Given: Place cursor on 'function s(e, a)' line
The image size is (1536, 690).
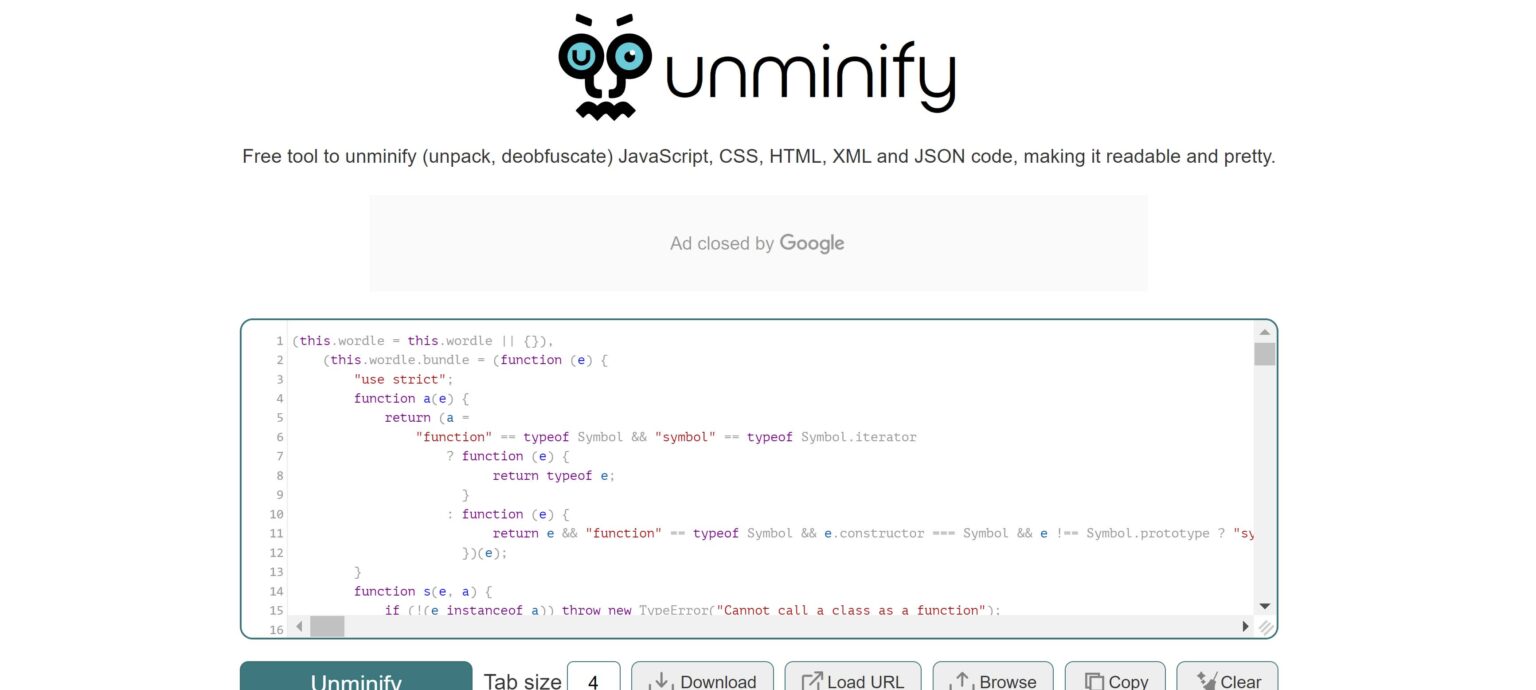Looking at the screenshot, I should click(423, 591).
